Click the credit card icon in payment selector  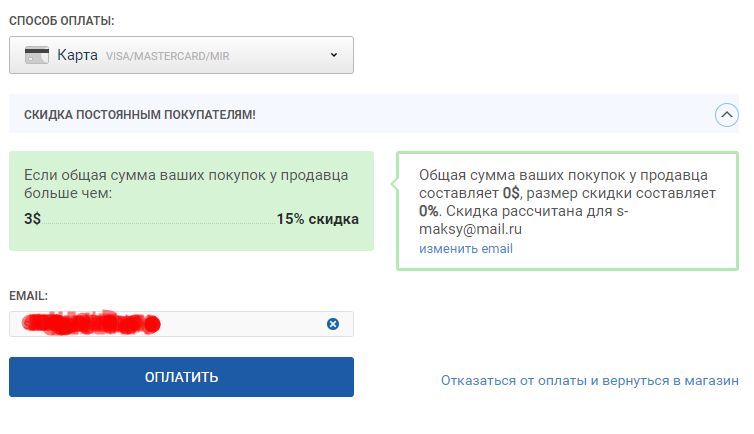38,55
